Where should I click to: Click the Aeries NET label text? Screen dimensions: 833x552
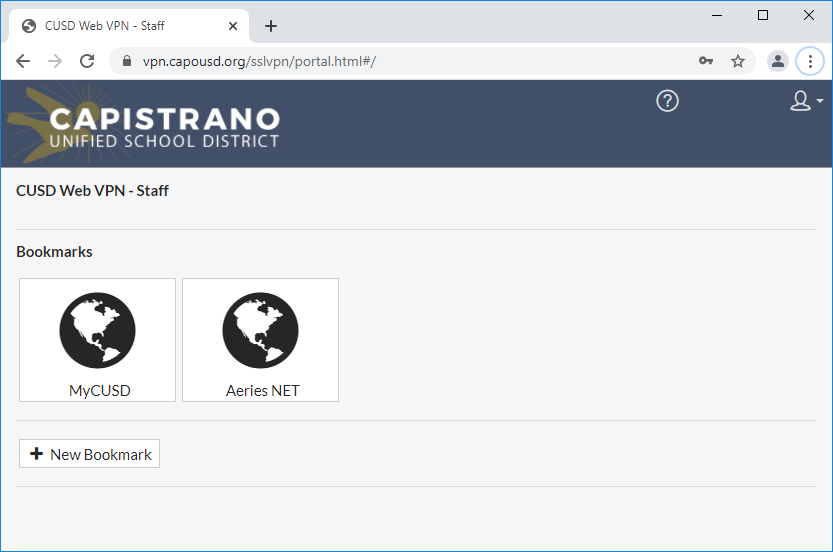[262, 391]
